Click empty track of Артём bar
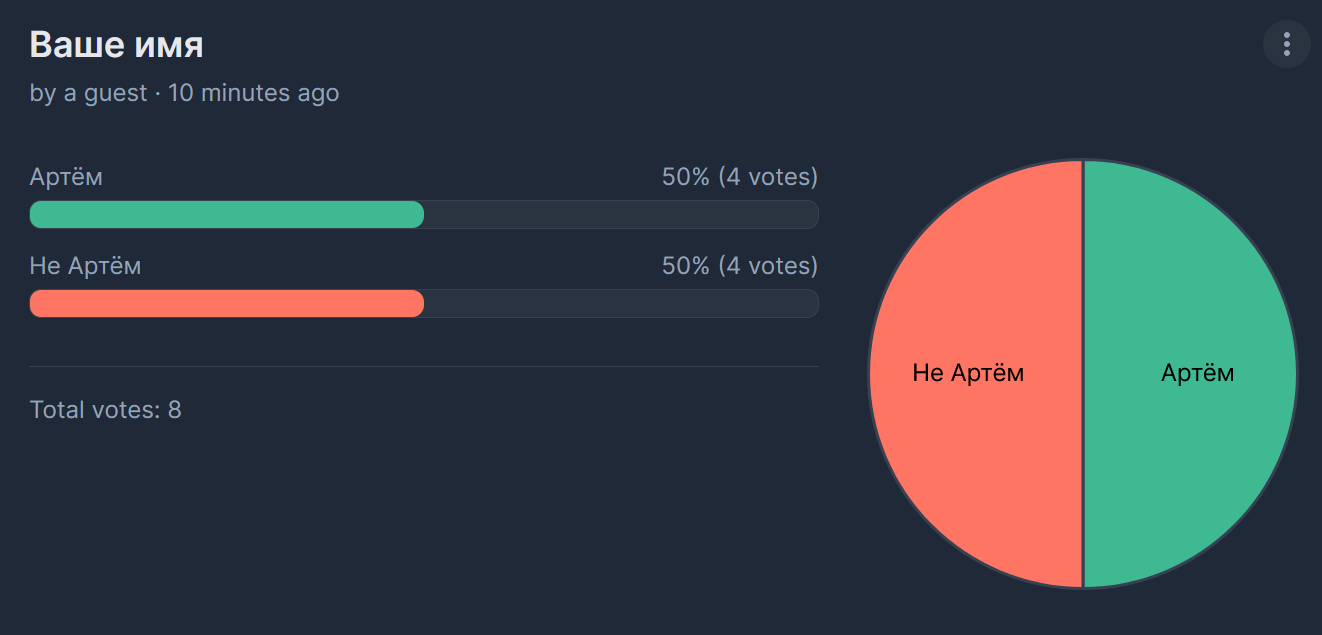 tap(621, 214)
